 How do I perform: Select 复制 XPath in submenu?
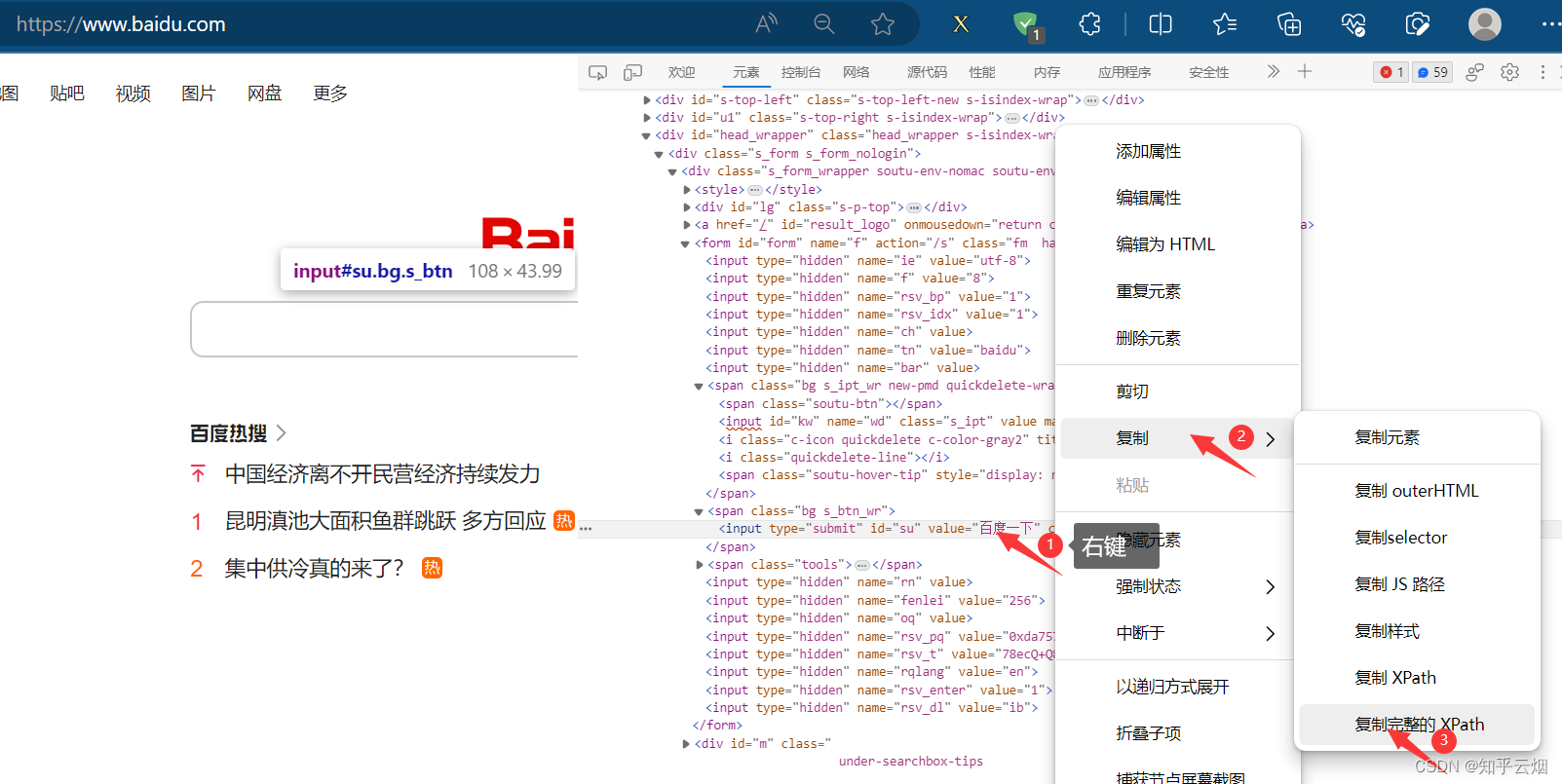tap(1417, 678)
